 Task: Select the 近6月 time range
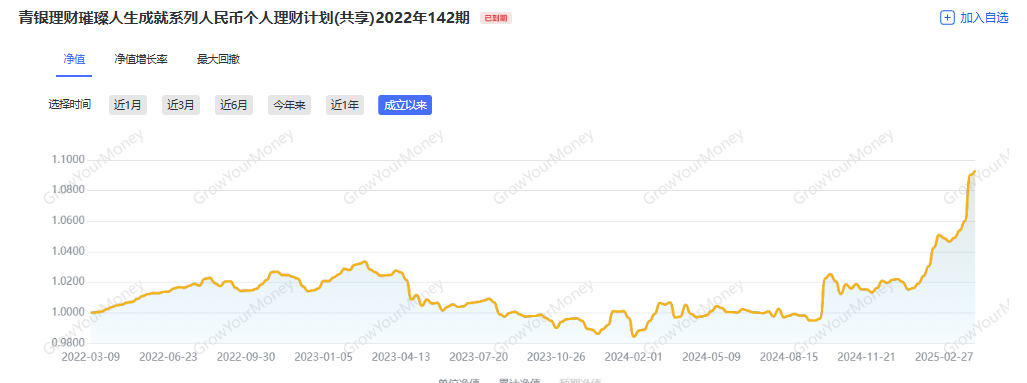point(234,105)
